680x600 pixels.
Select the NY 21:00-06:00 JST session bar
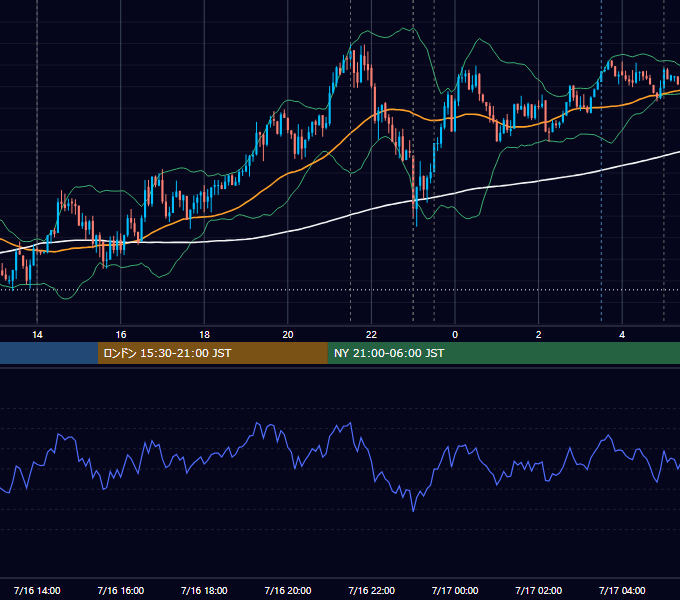tap(503, 353)
